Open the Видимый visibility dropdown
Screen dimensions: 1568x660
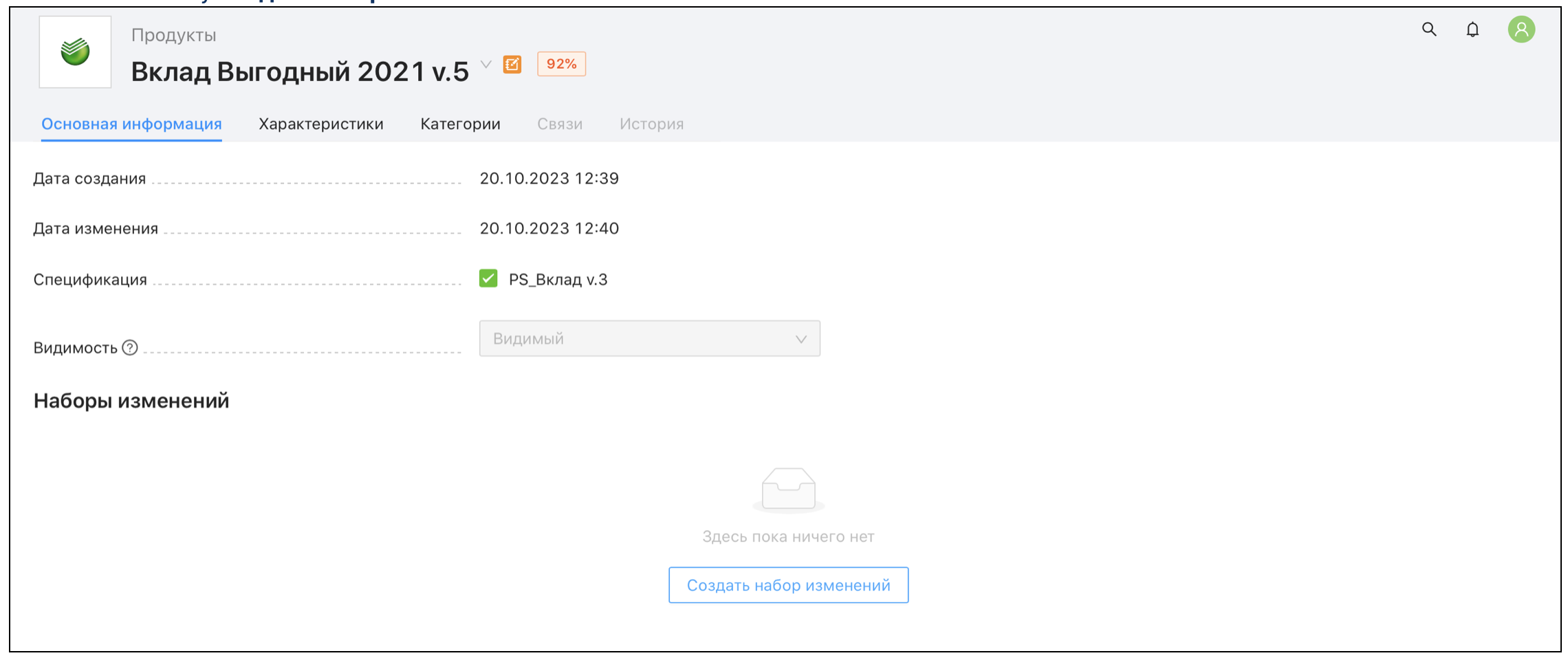click(649, 339)
